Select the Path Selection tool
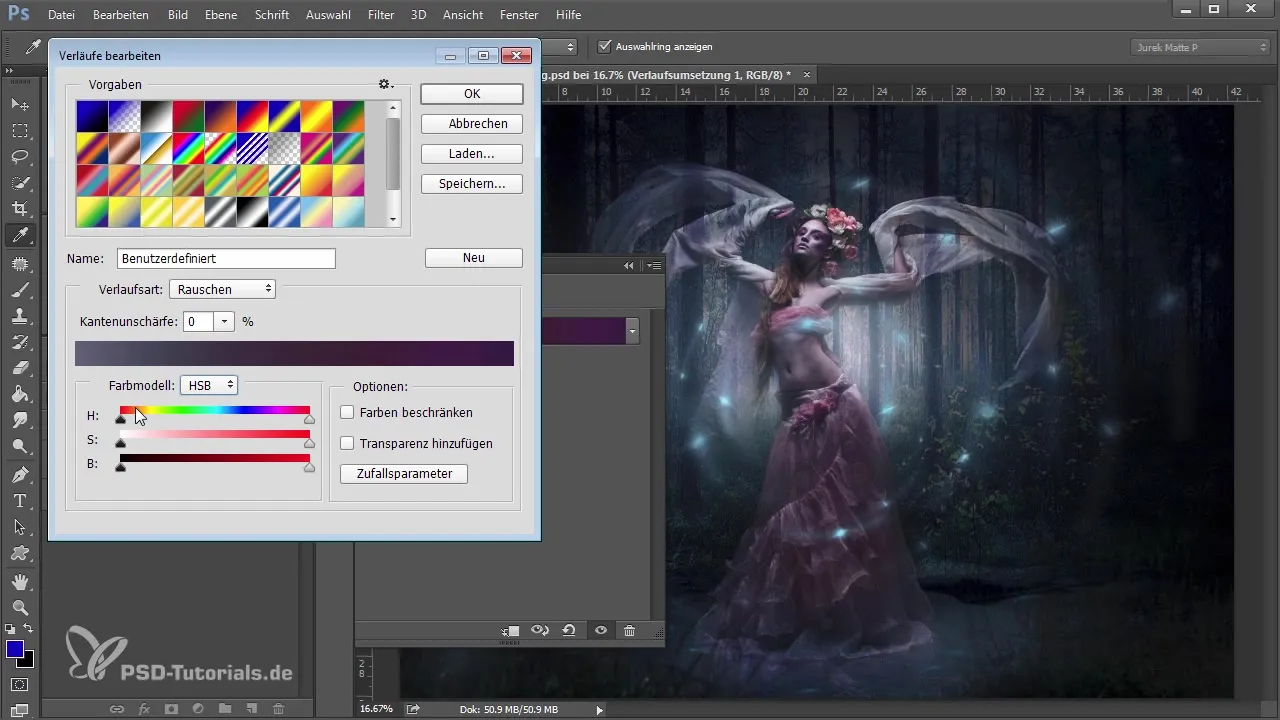This screenshot has height=720, width=1280. tap(20, 526)
